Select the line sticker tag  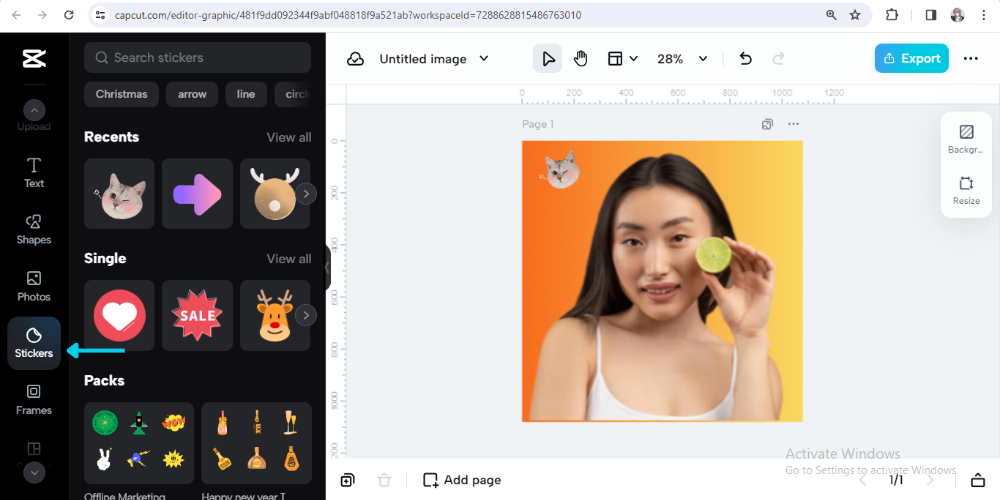click(x=246, y=94)
